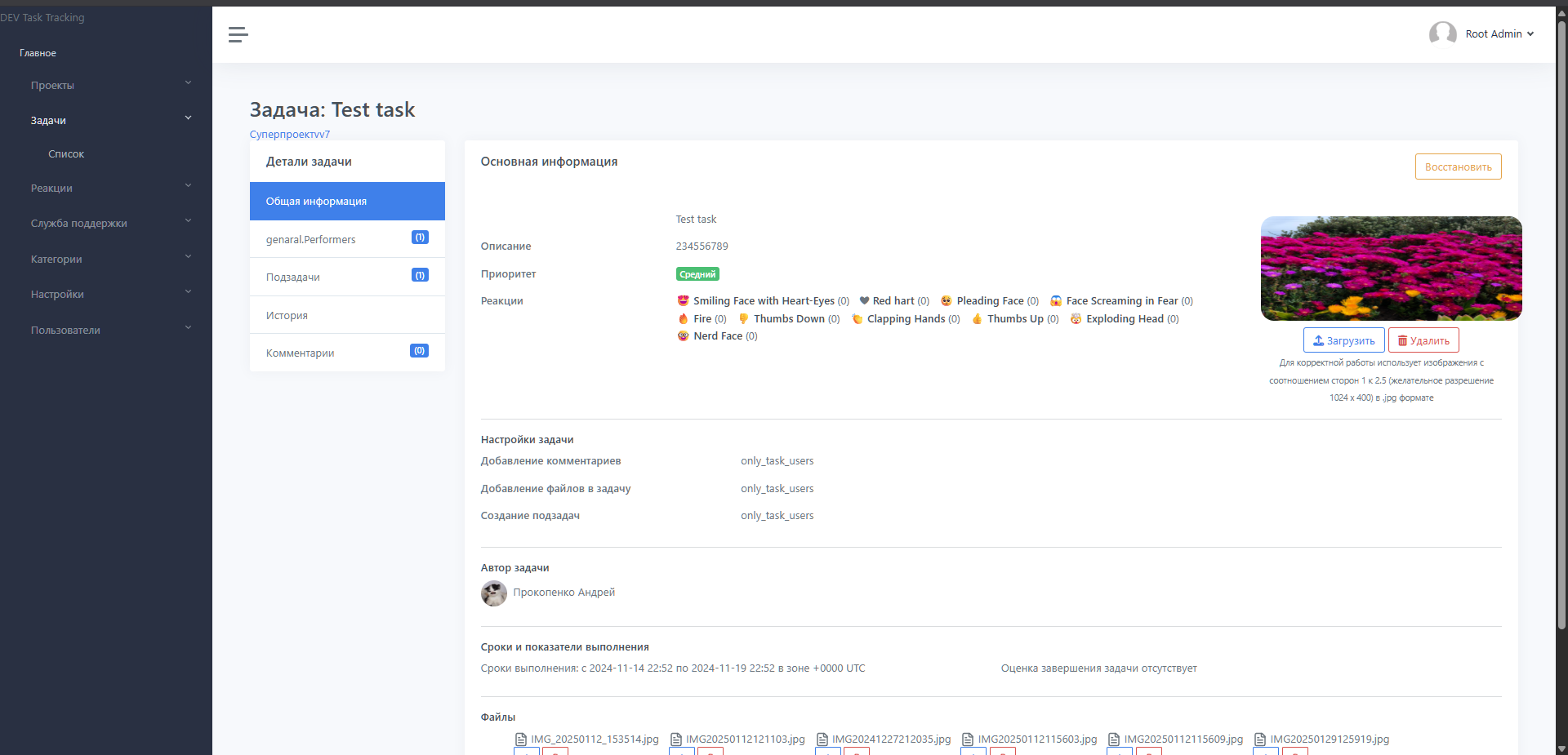
Task: Click the Восстановить button
Action: pos(1458,167)
